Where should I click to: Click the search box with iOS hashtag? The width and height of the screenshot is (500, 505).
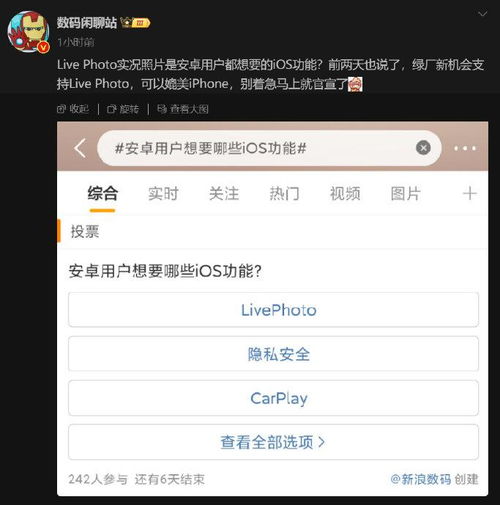269,148
